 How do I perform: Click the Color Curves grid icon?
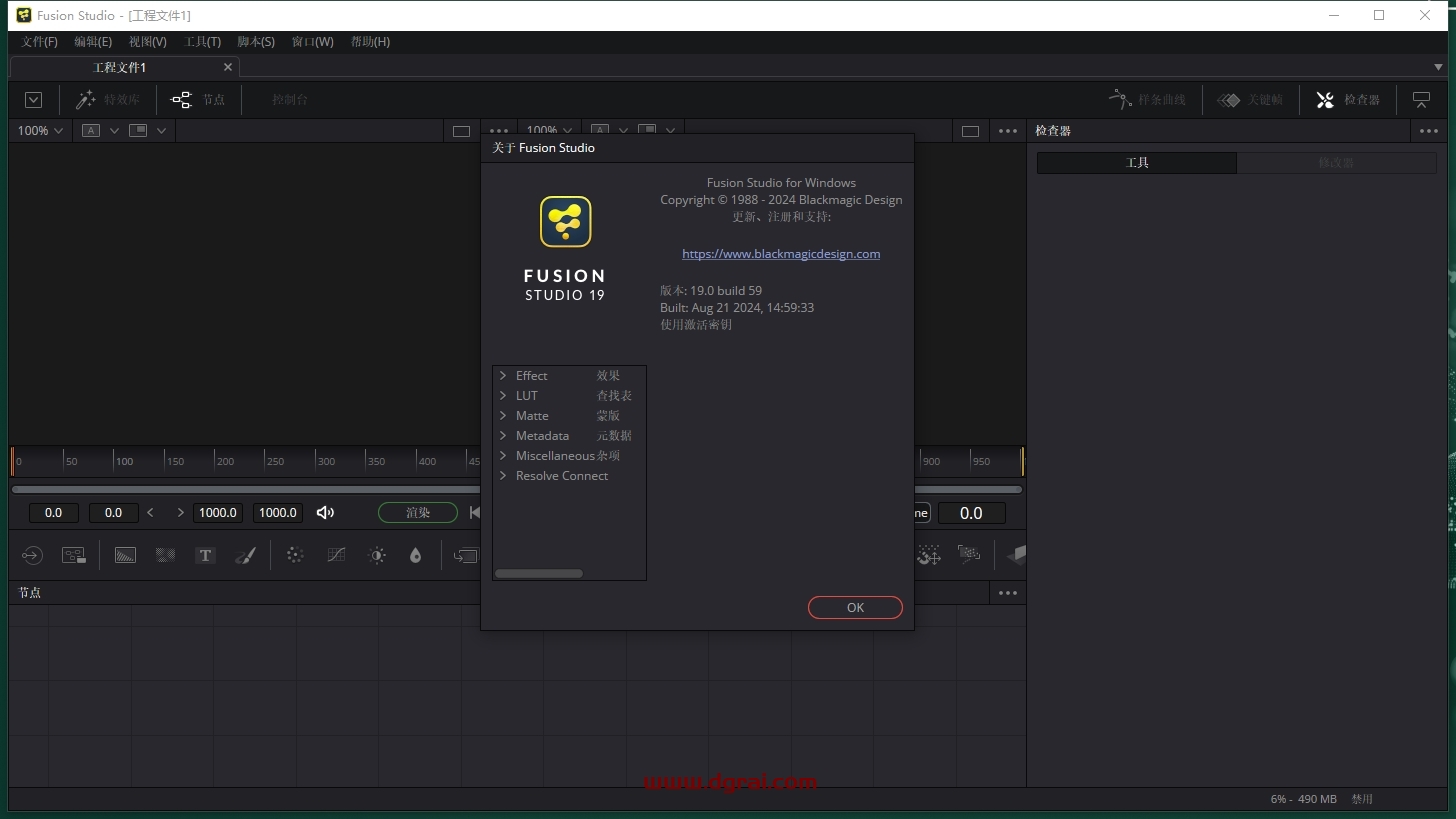(336, 555)
